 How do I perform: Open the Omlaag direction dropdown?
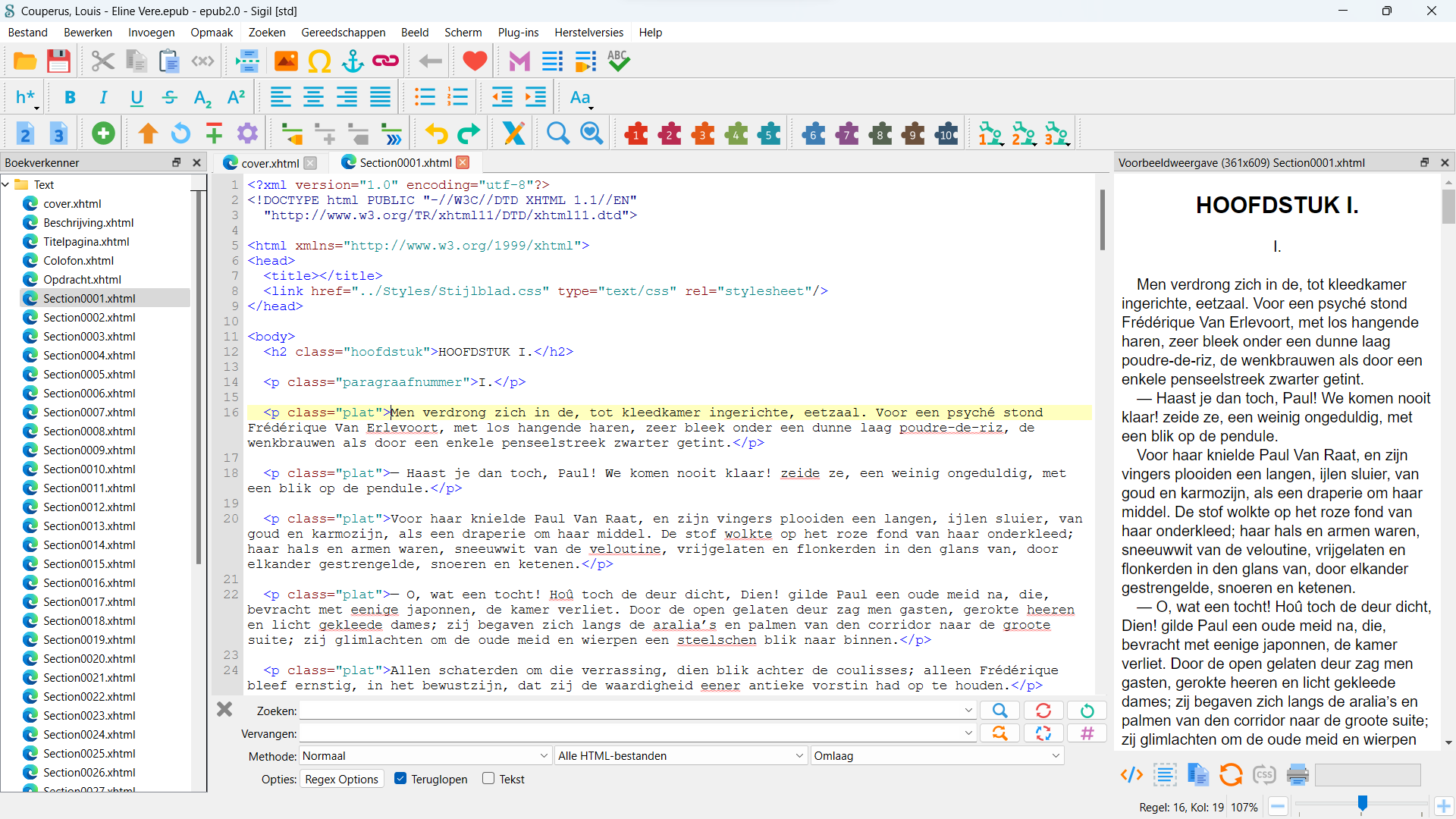pos(937,756)
